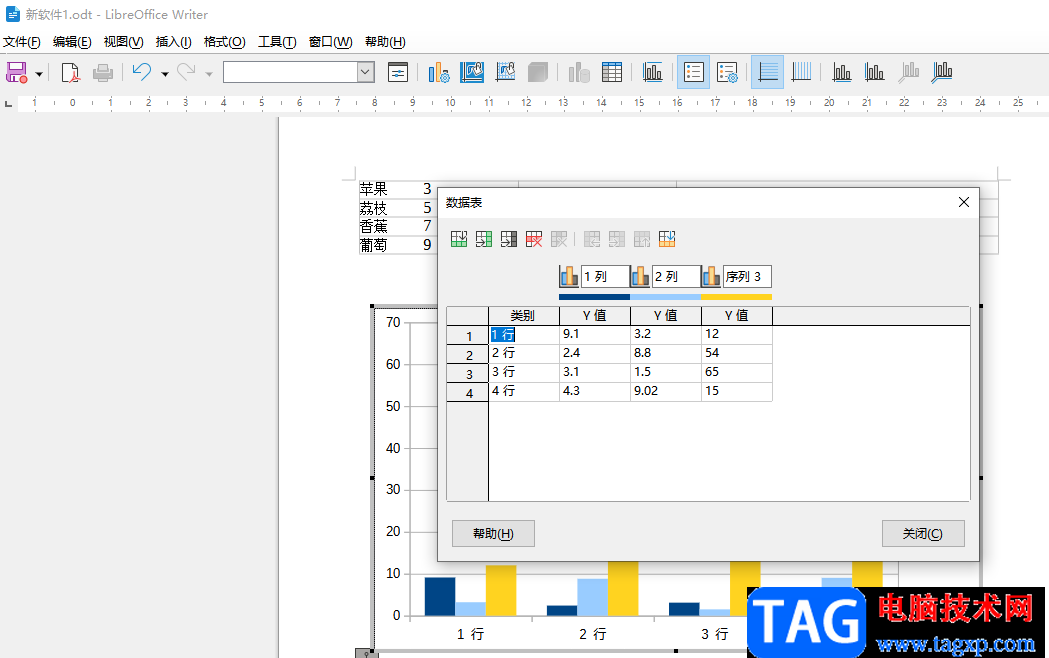Toggle Legend On/Off
1049x658 pixels.
[694, 72]
